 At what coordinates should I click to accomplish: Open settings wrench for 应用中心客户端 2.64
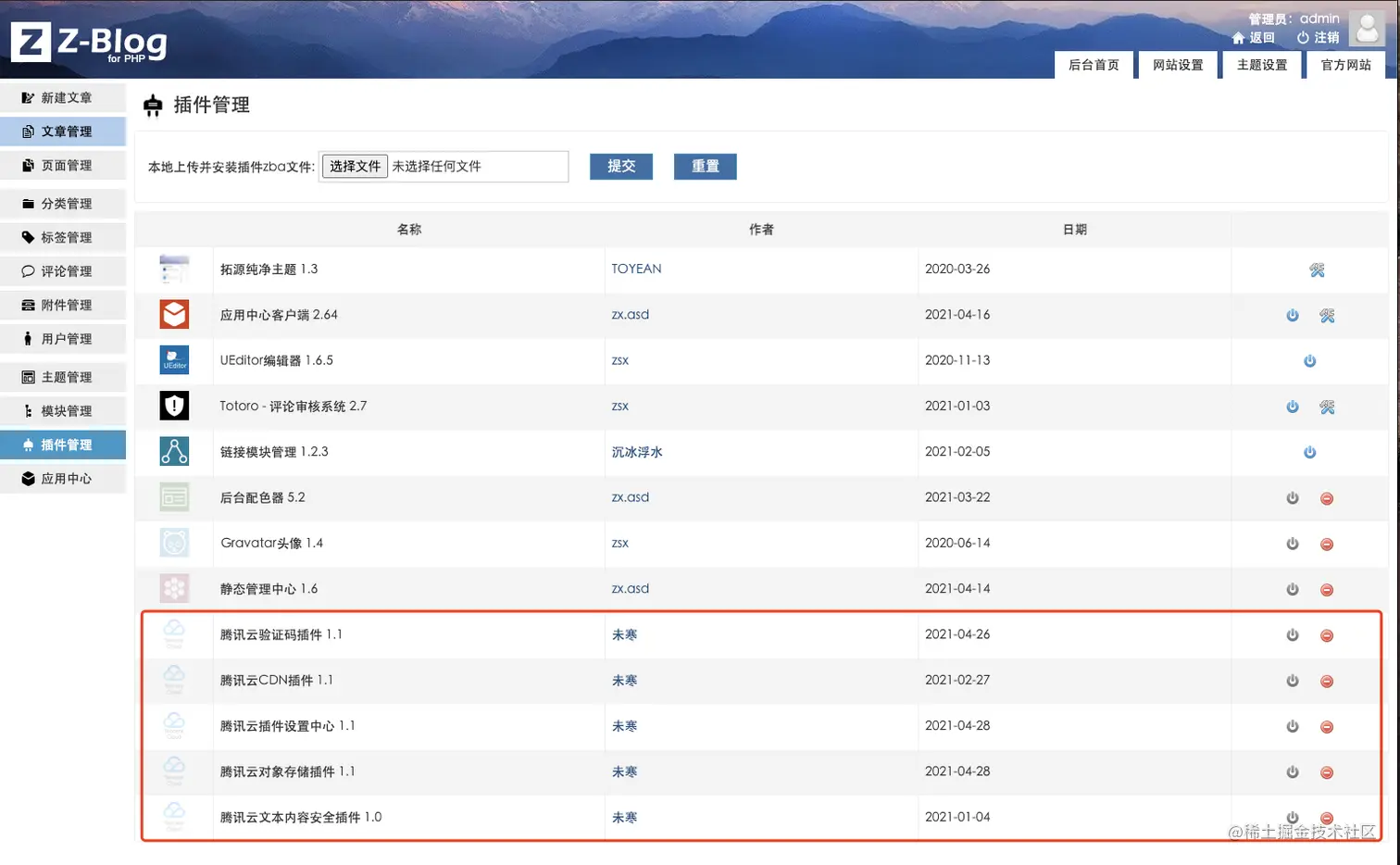[1327, 315]
